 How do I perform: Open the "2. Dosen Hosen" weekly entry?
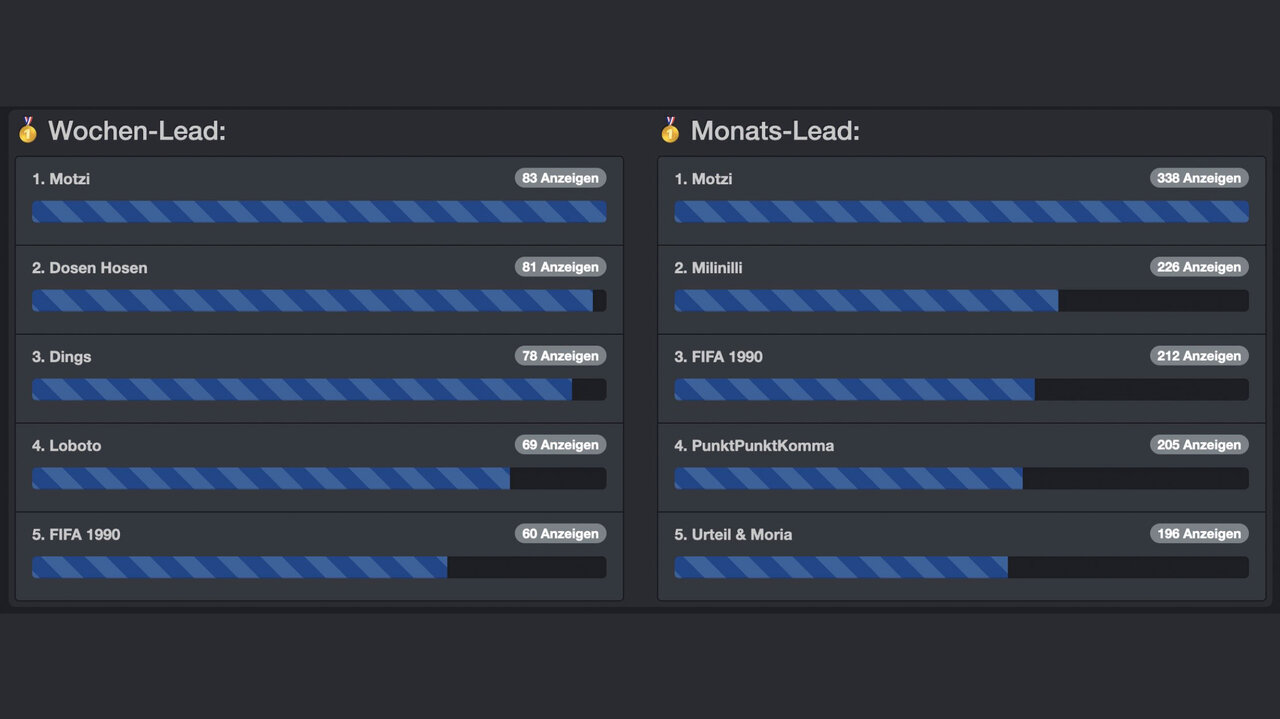pos(319,290)
